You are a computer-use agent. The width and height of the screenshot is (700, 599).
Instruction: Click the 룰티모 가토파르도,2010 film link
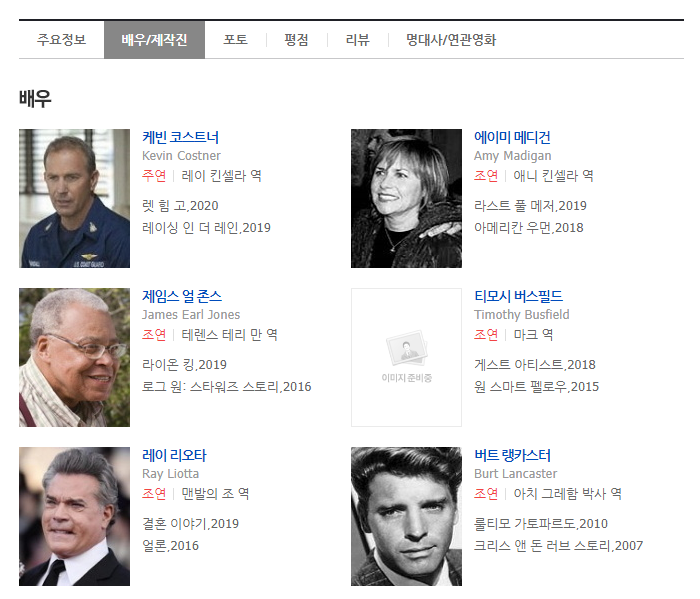click(x=540, y=523)
